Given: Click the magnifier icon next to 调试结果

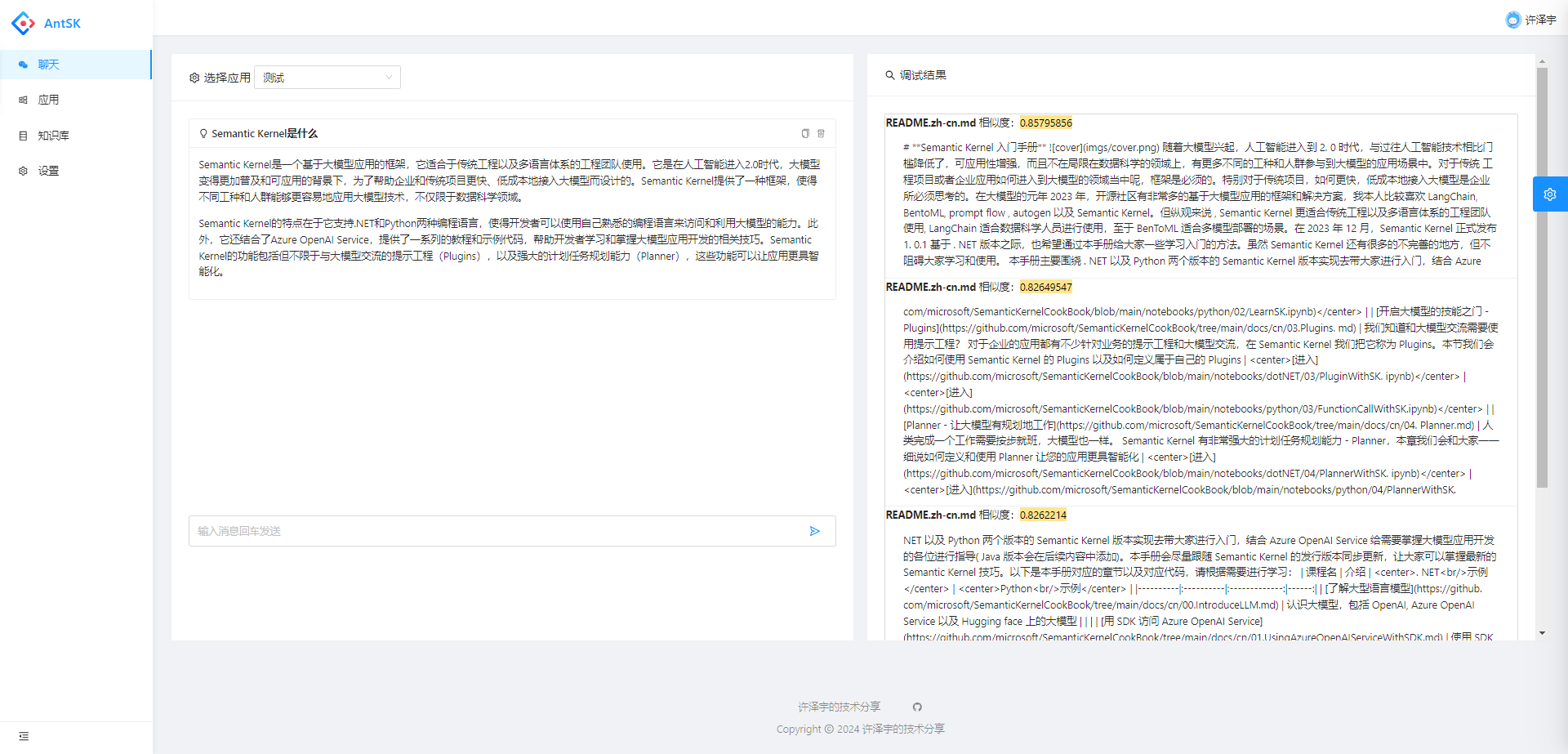Looking at the screenshot, I should (890, 74).
